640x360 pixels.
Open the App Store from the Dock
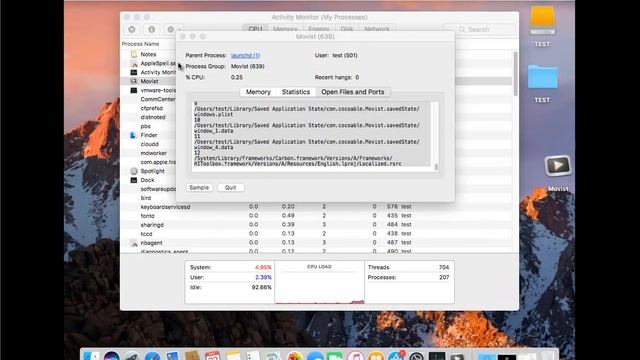(x=396, y=356)
